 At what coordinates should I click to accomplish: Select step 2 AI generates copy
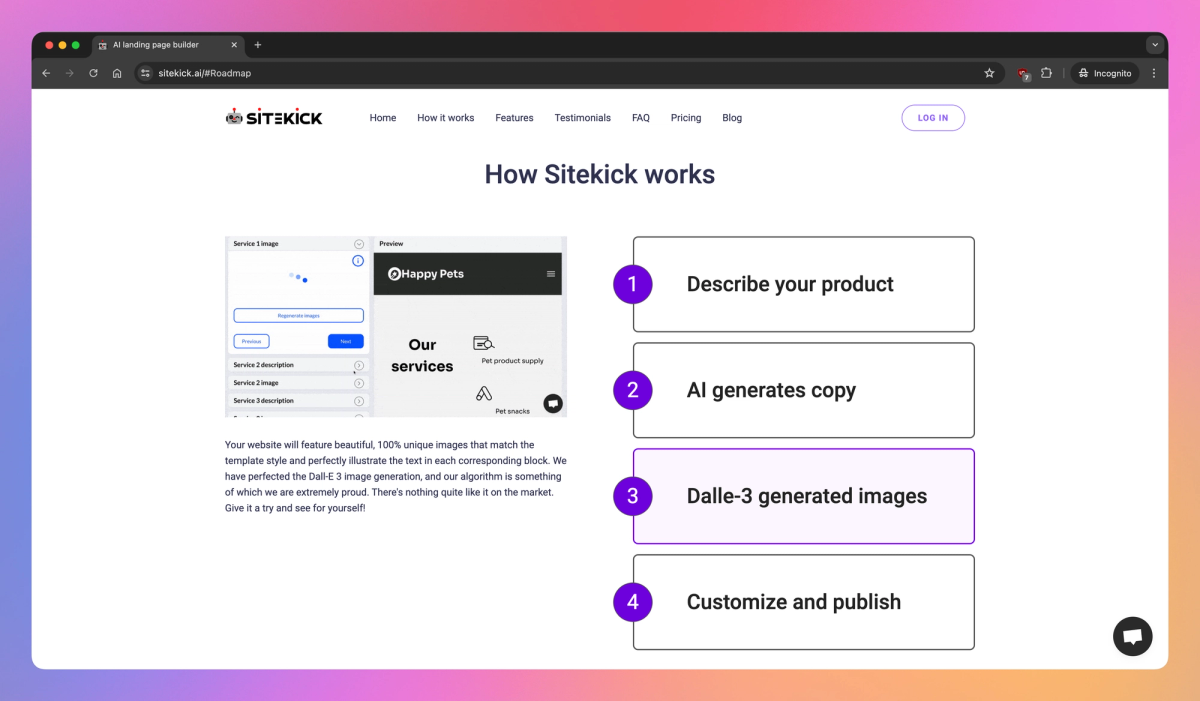[x=803, y=390]
